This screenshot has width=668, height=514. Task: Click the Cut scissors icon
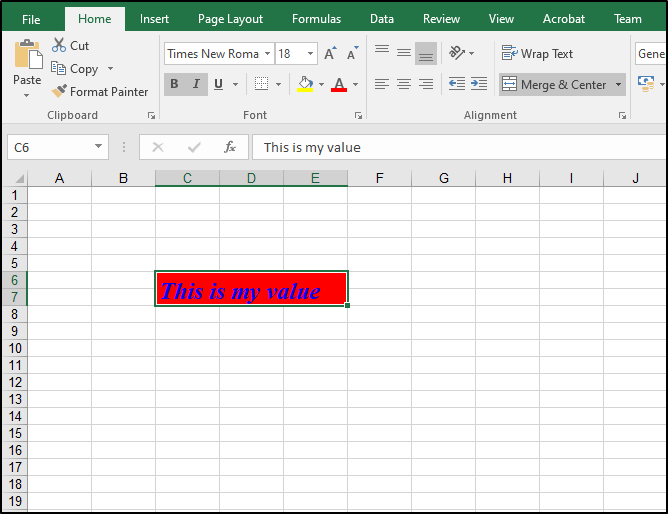(59, 45)
